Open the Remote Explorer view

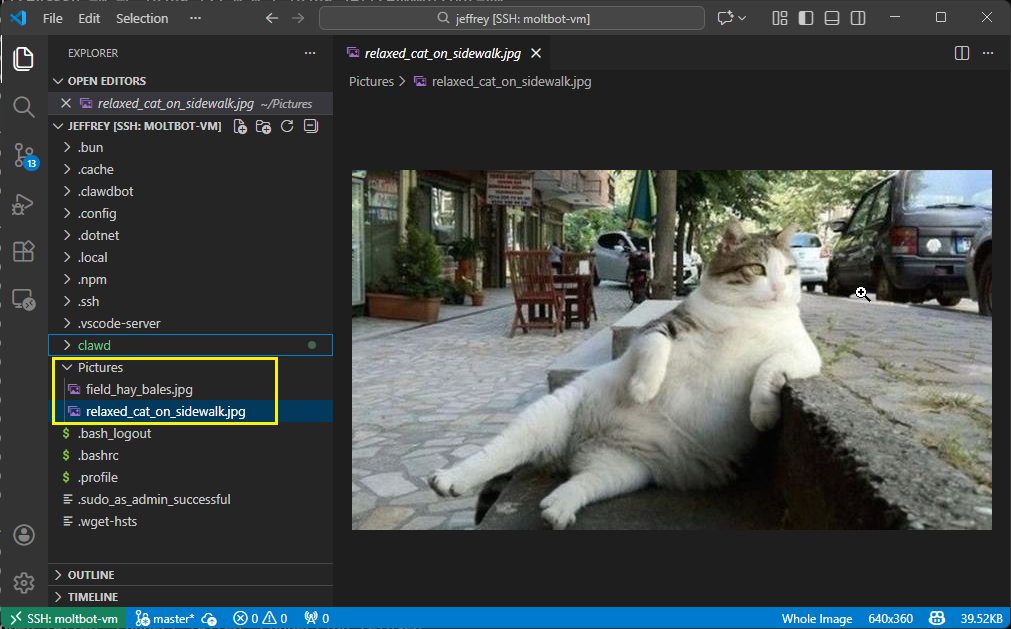(x=24, y=299)
